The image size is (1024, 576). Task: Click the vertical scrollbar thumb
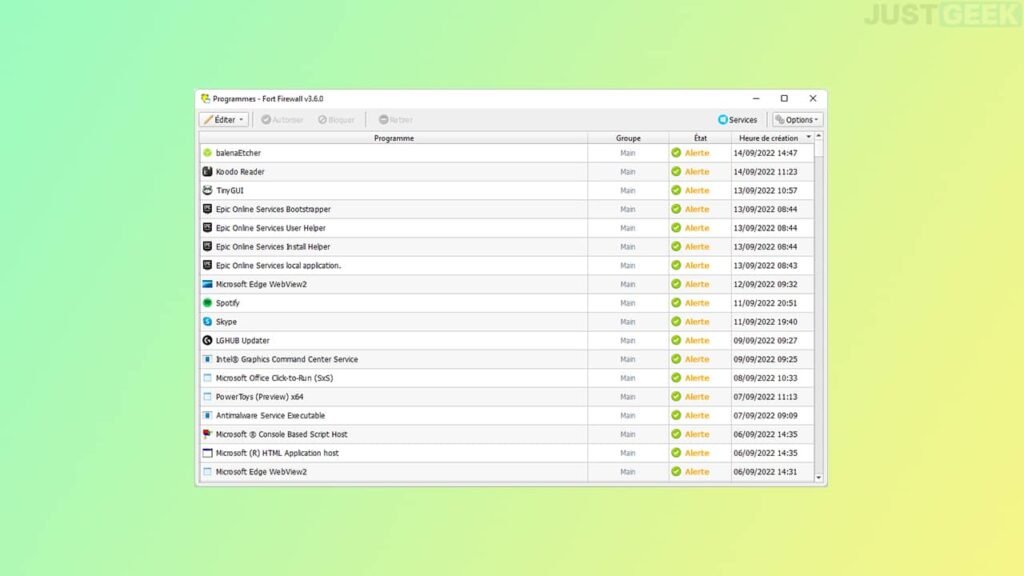point(819,148)
